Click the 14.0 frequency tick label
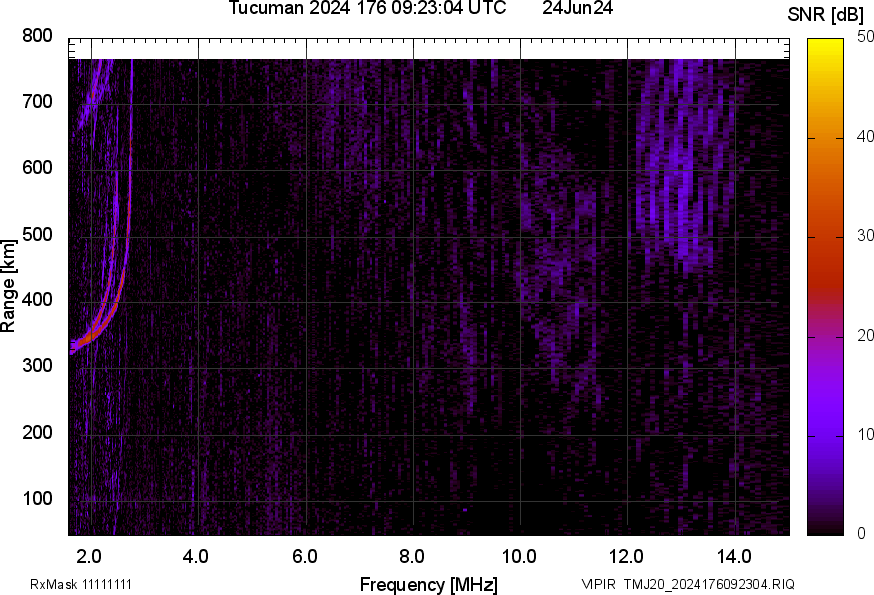This screenshot has height=595, width=874. pos(734,554)
